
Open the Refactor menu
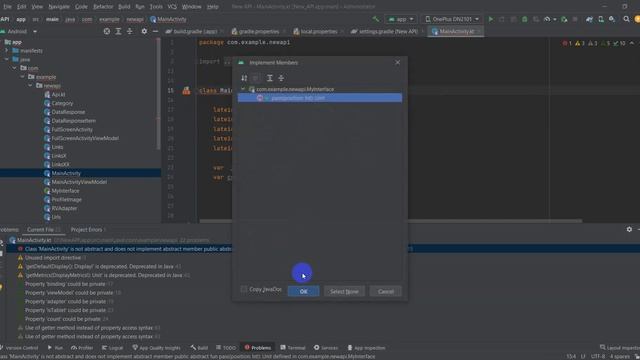point(103,7)
